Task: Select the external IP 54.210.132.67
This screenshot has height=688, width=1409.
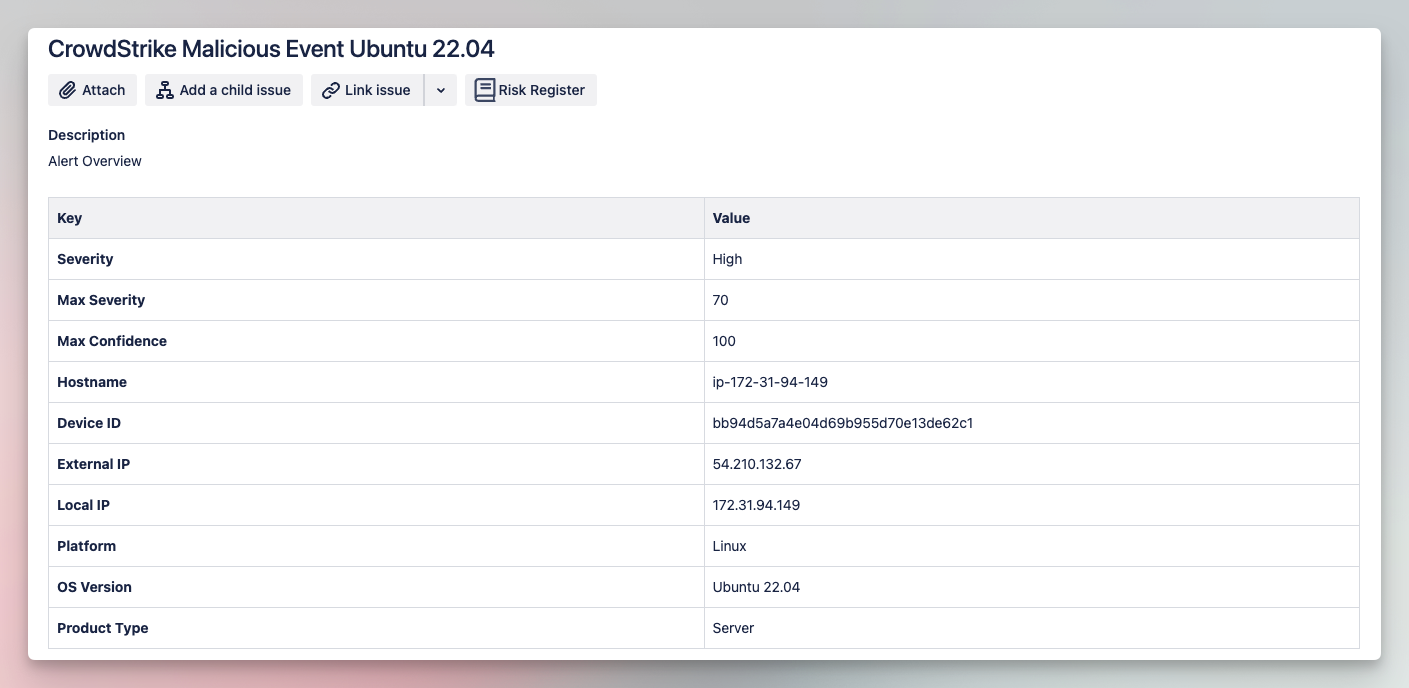Action: pos(757,464)
